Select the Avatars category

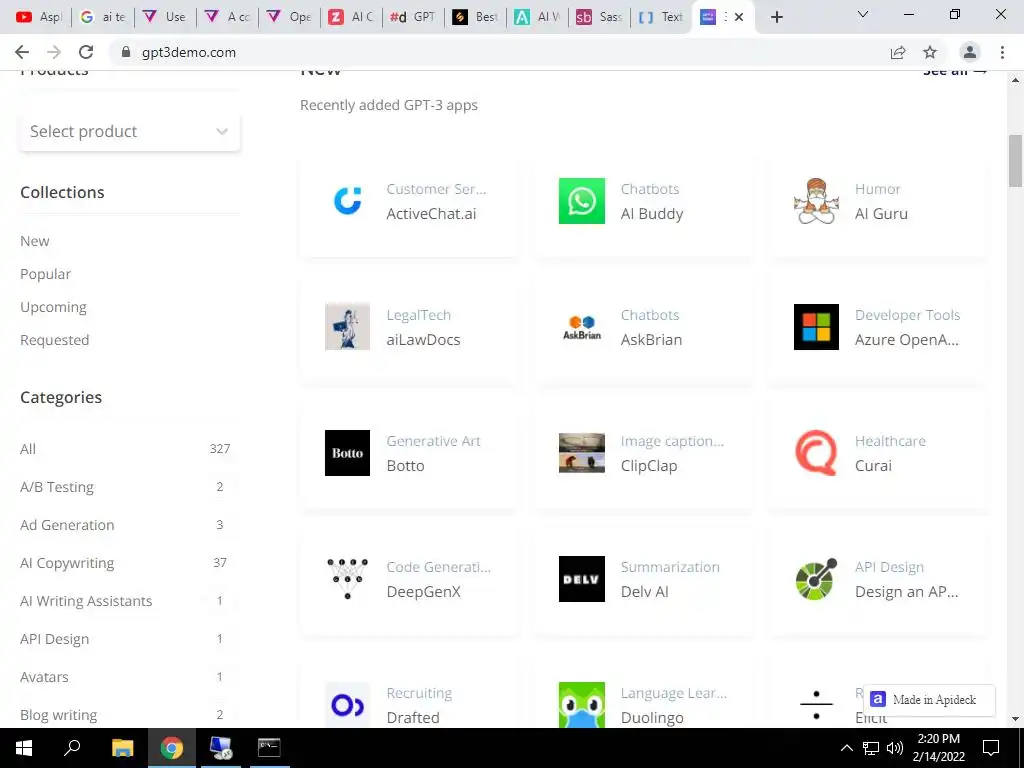(125, 677)
